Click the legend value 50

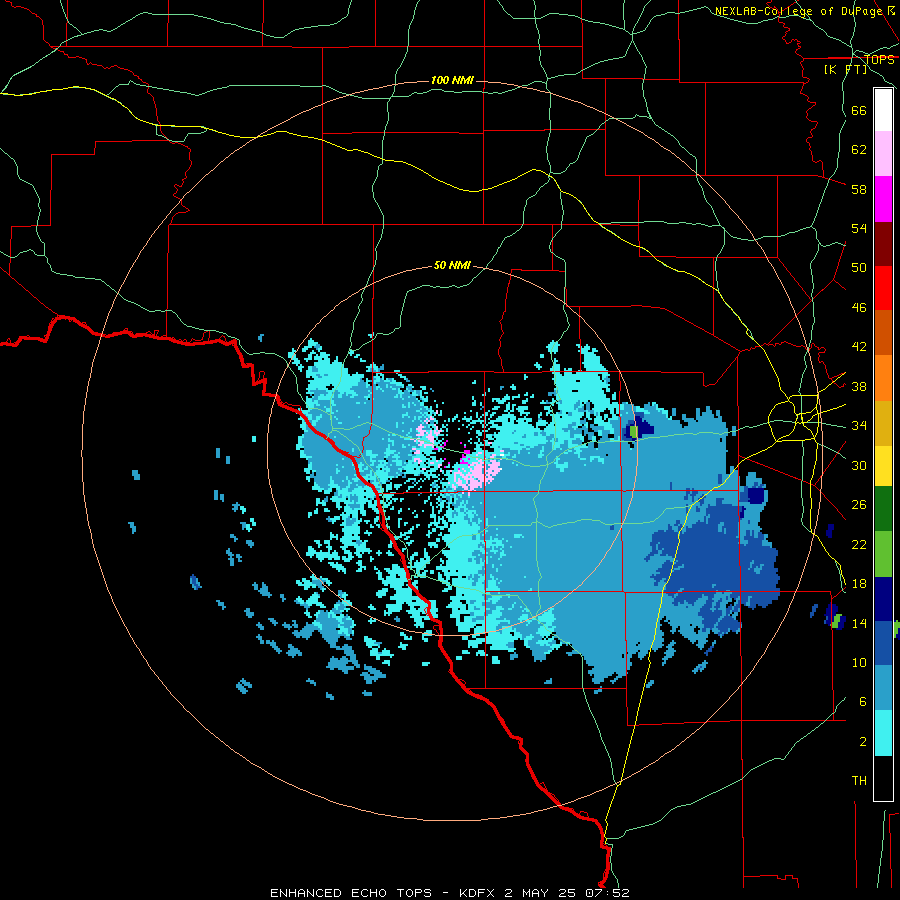859,268
